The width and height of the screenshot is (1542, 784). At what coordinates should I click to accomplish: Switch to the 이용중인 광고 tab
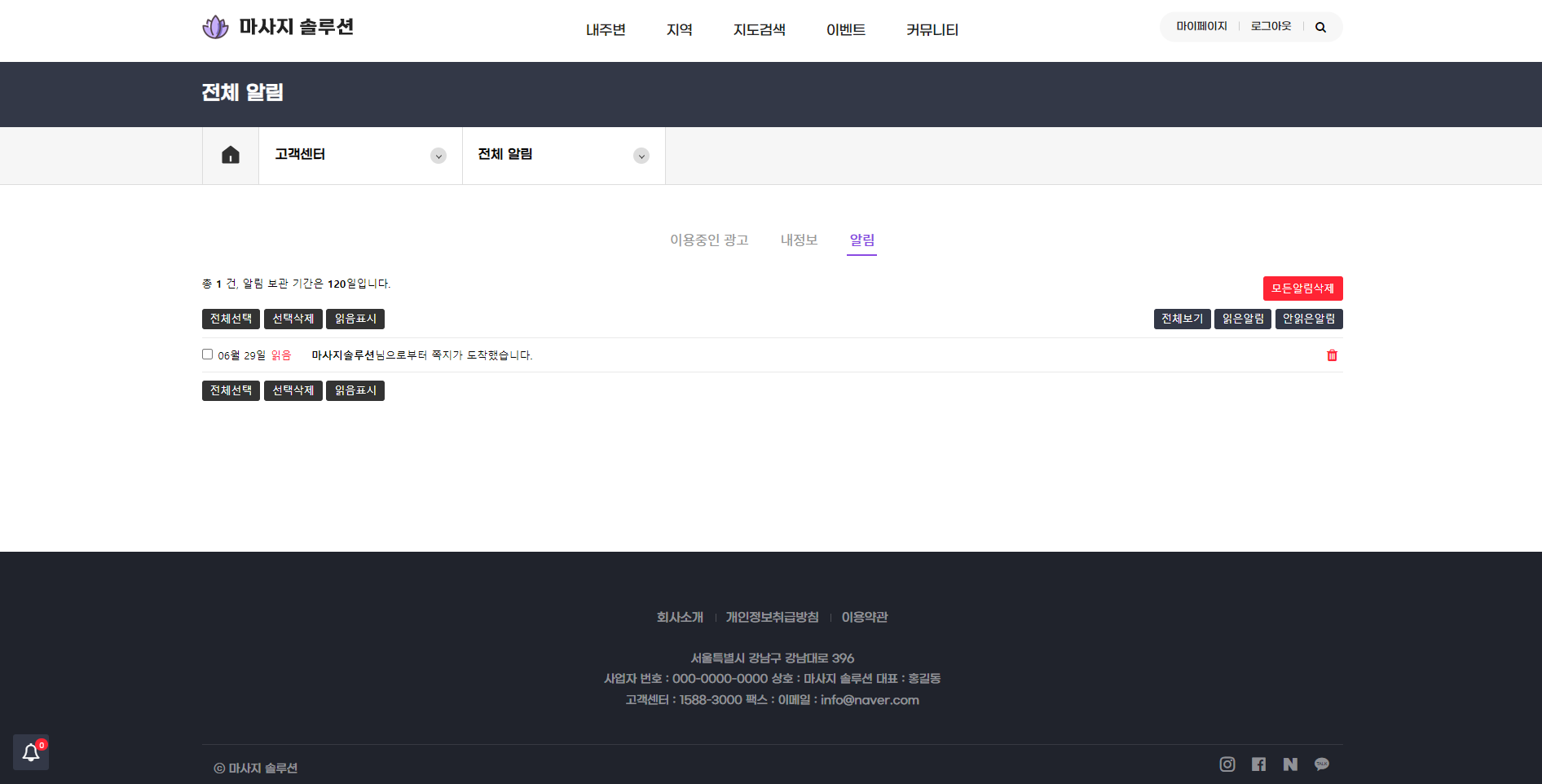(x=709, y=240)
